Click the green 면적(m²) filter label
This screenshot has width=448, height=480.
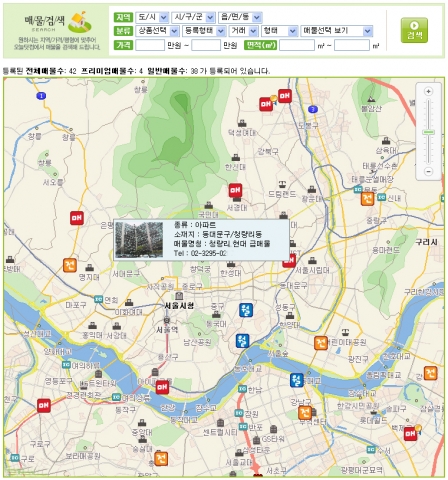click(x=261, y=45)
